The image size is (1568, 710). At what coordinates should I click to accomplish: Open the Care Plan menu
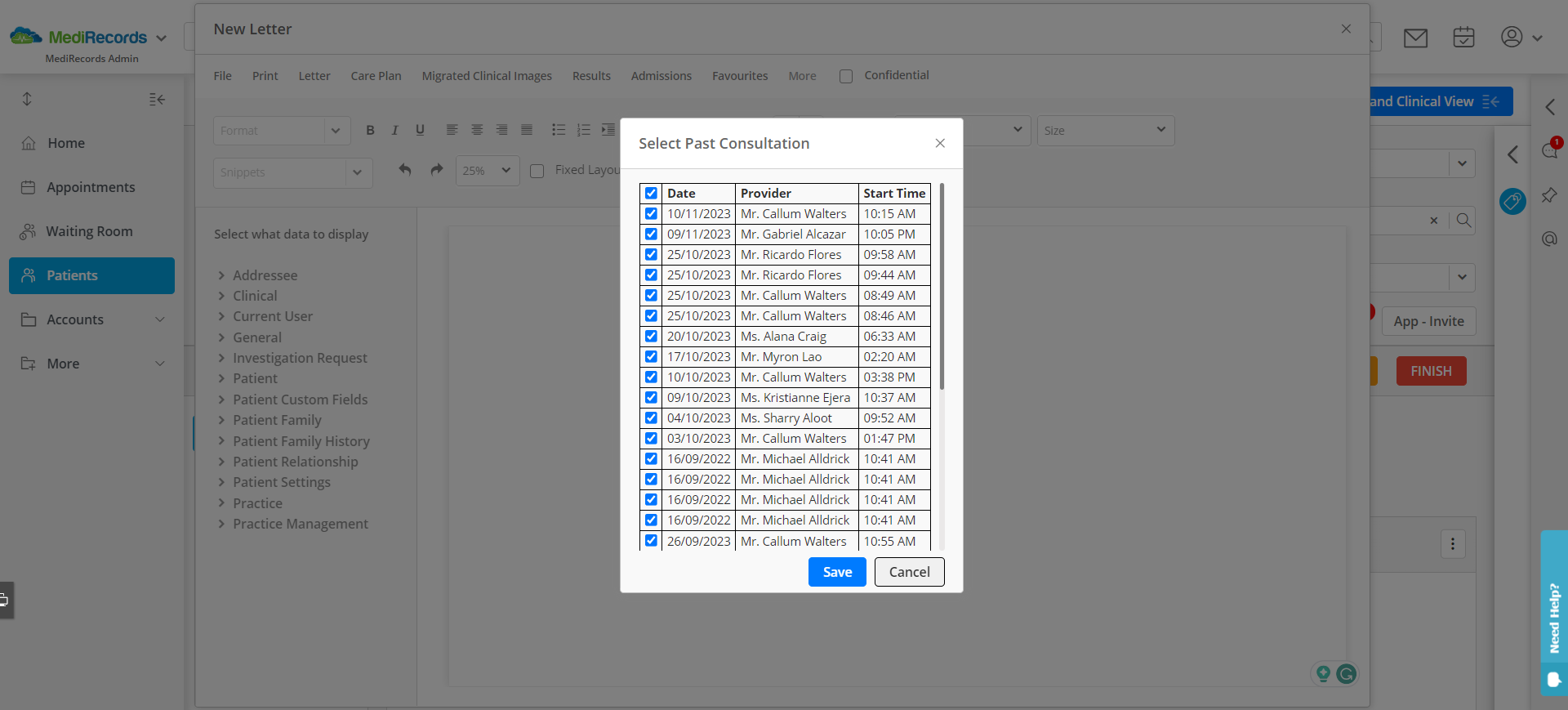coord(376,76)
